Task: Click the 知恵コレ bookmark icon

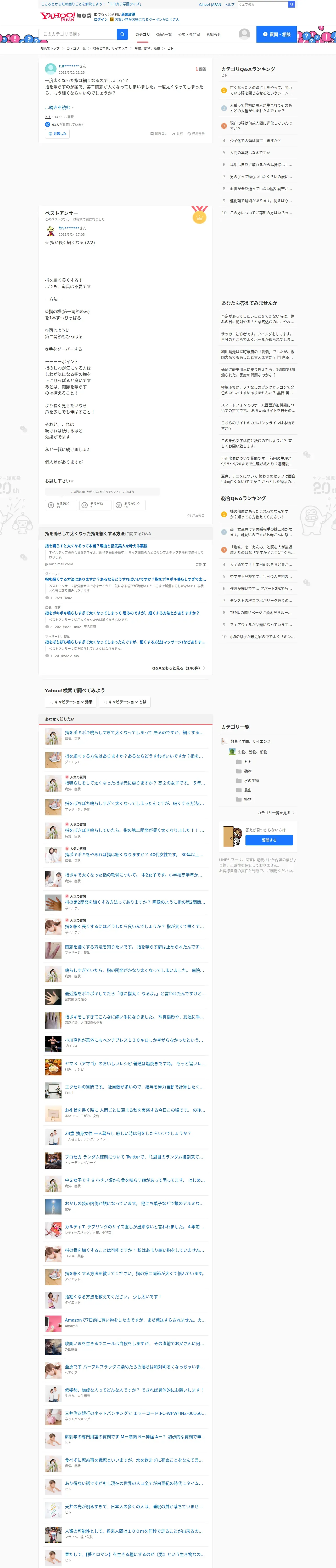Action: tap(152, 133)
